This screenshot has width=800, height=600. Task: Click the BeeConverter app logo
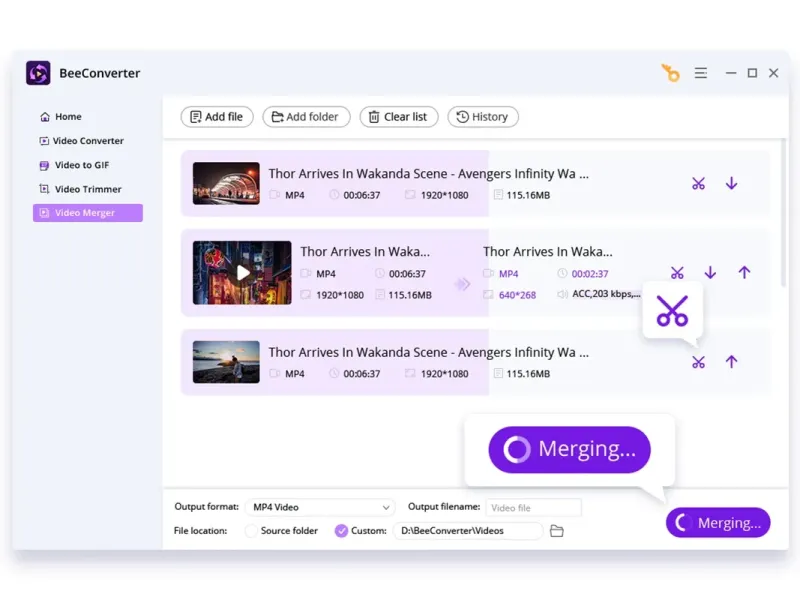point(38,73)
